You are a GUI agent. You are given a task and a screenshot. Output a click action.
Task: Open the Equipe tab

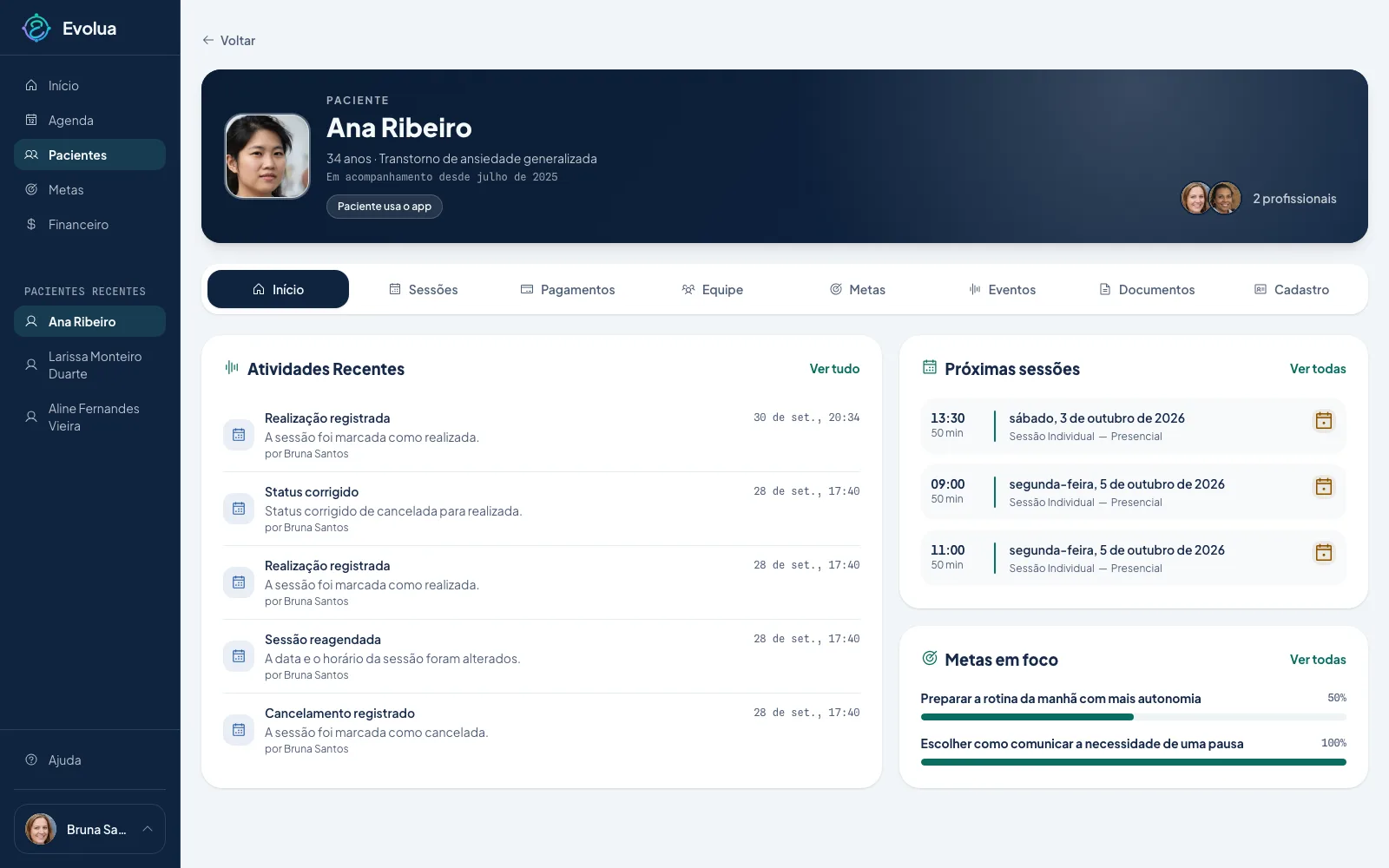click(x=713, y=289)
